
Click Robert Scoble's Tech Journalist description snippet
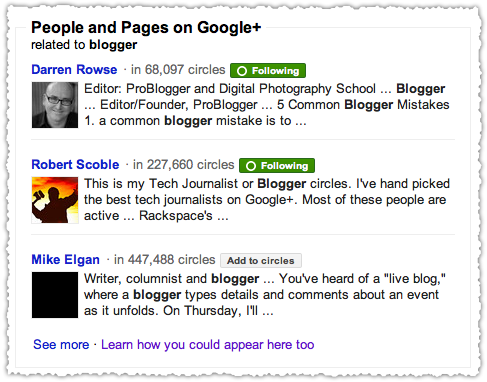[267, 200]
